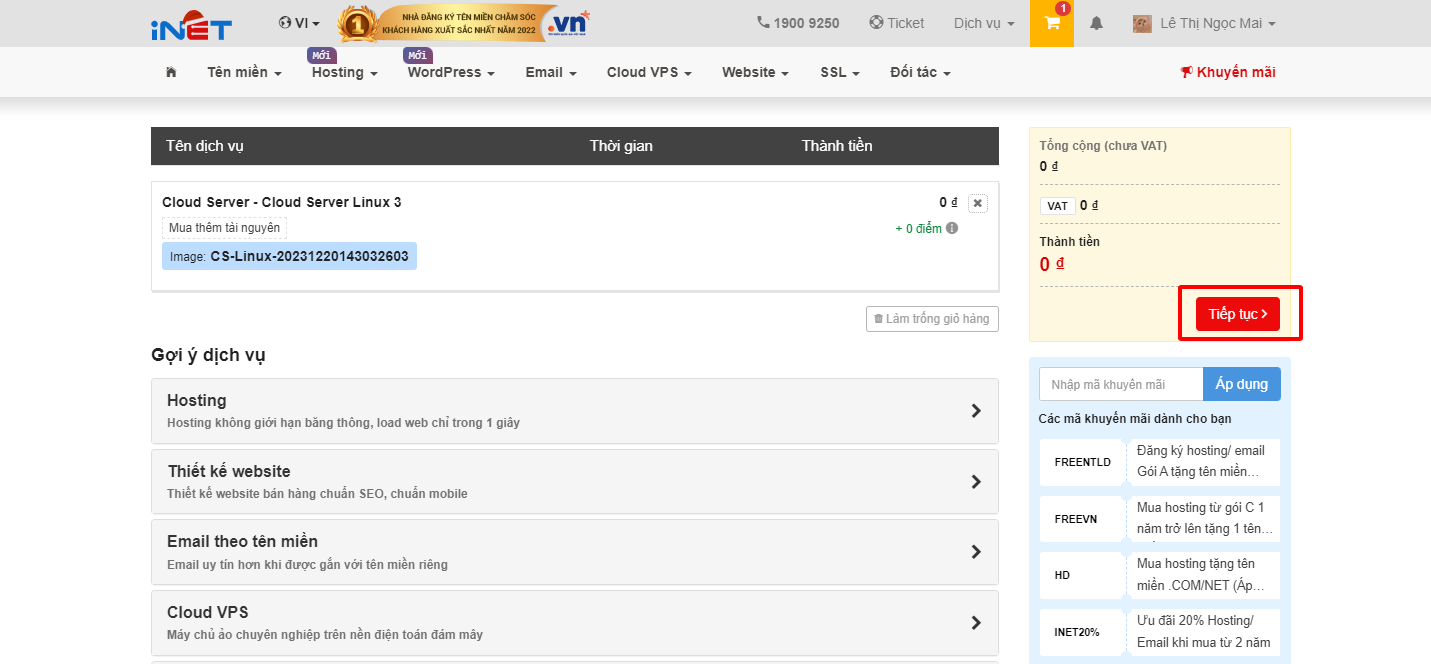
Task: Open the Khuyến mãi promotions link
Action: tap(1228, 72)
